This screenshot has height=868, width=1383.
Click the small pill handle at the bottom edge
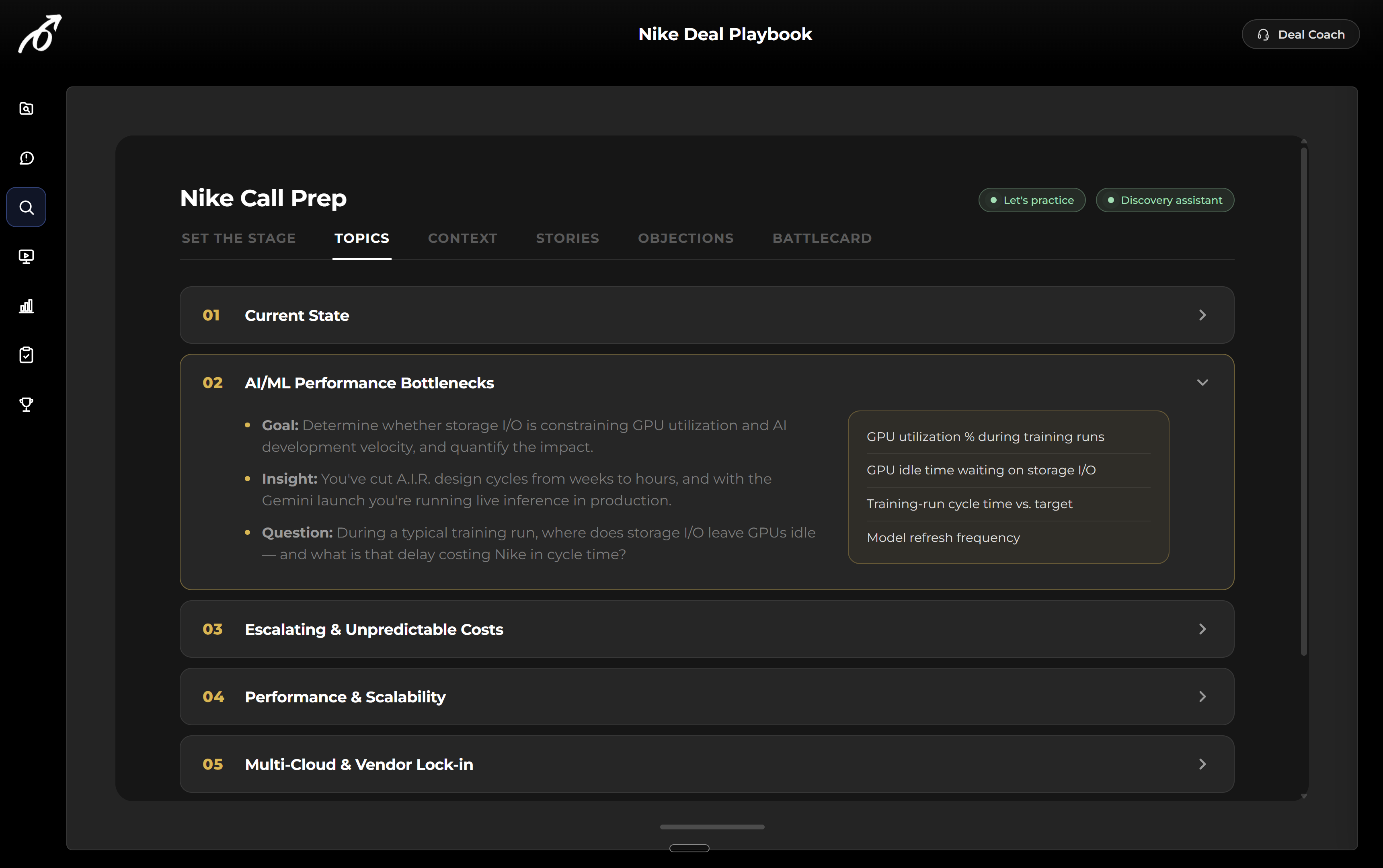(689, 848)
